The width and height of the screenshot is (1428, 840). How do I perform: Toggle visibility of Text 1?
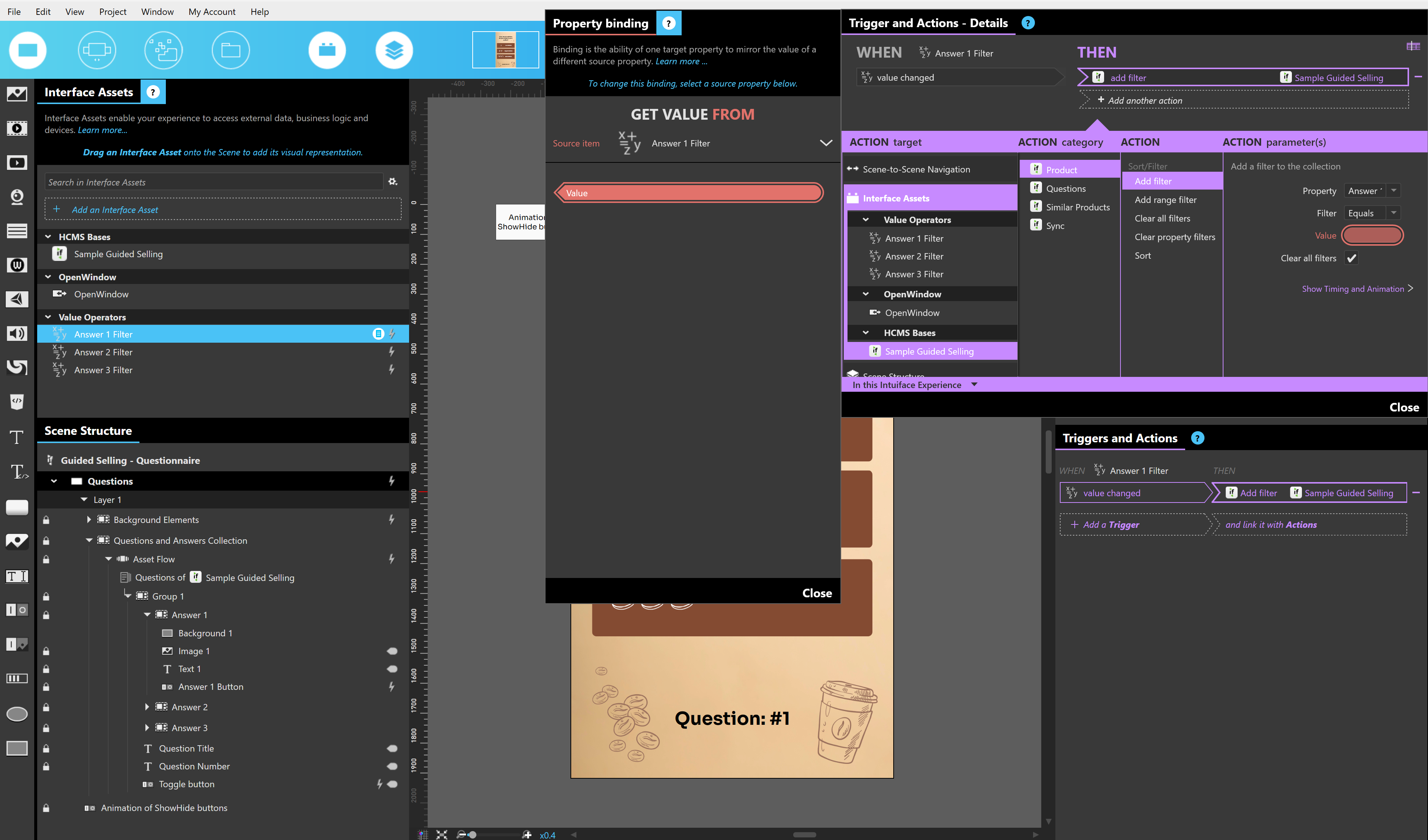click(392, 669)
